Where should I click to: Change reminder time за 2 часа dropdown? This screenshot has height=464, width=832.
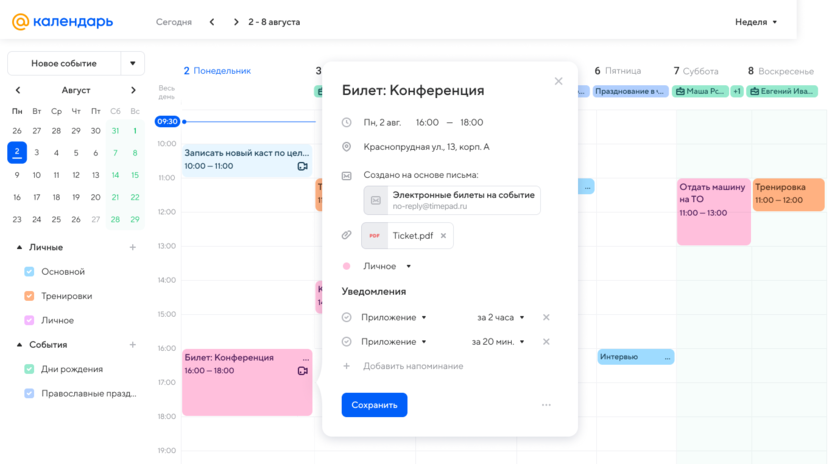499,317
